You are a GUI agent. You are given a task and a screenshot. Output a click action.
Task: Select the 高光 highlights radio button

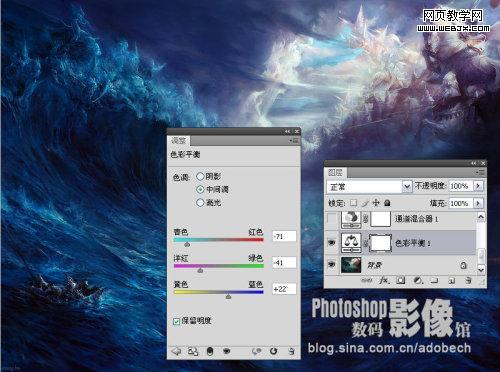click(x=200, y=202)
